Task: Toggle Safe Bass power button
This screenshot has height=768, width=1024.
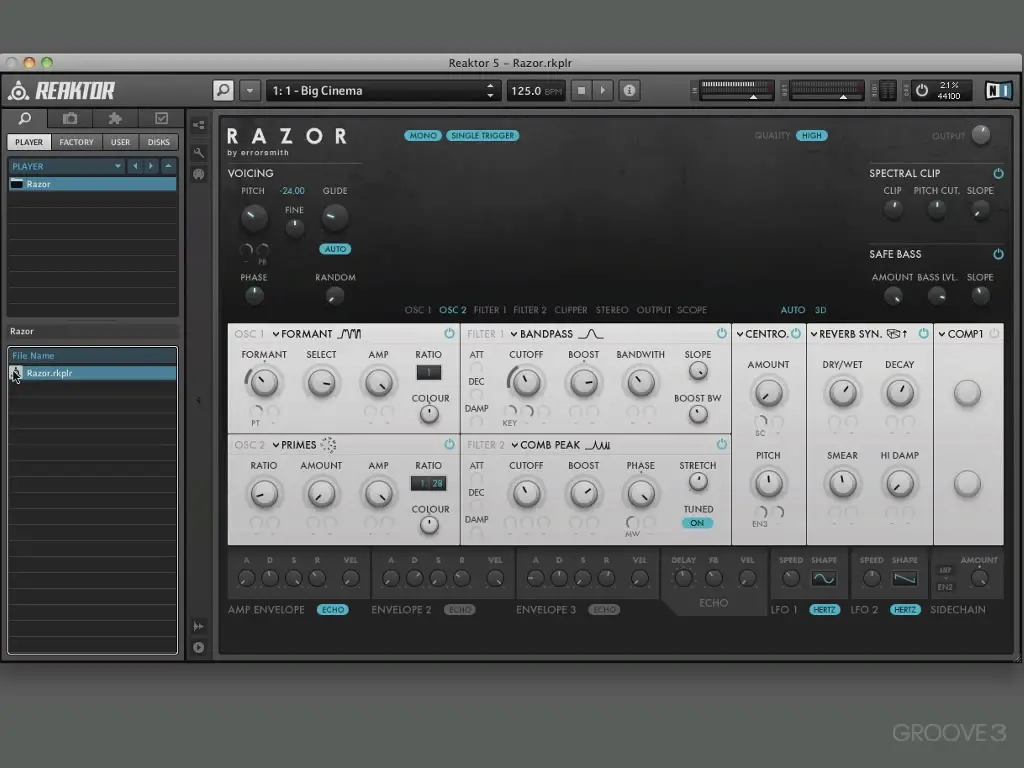Action: [x=998, y=254]
